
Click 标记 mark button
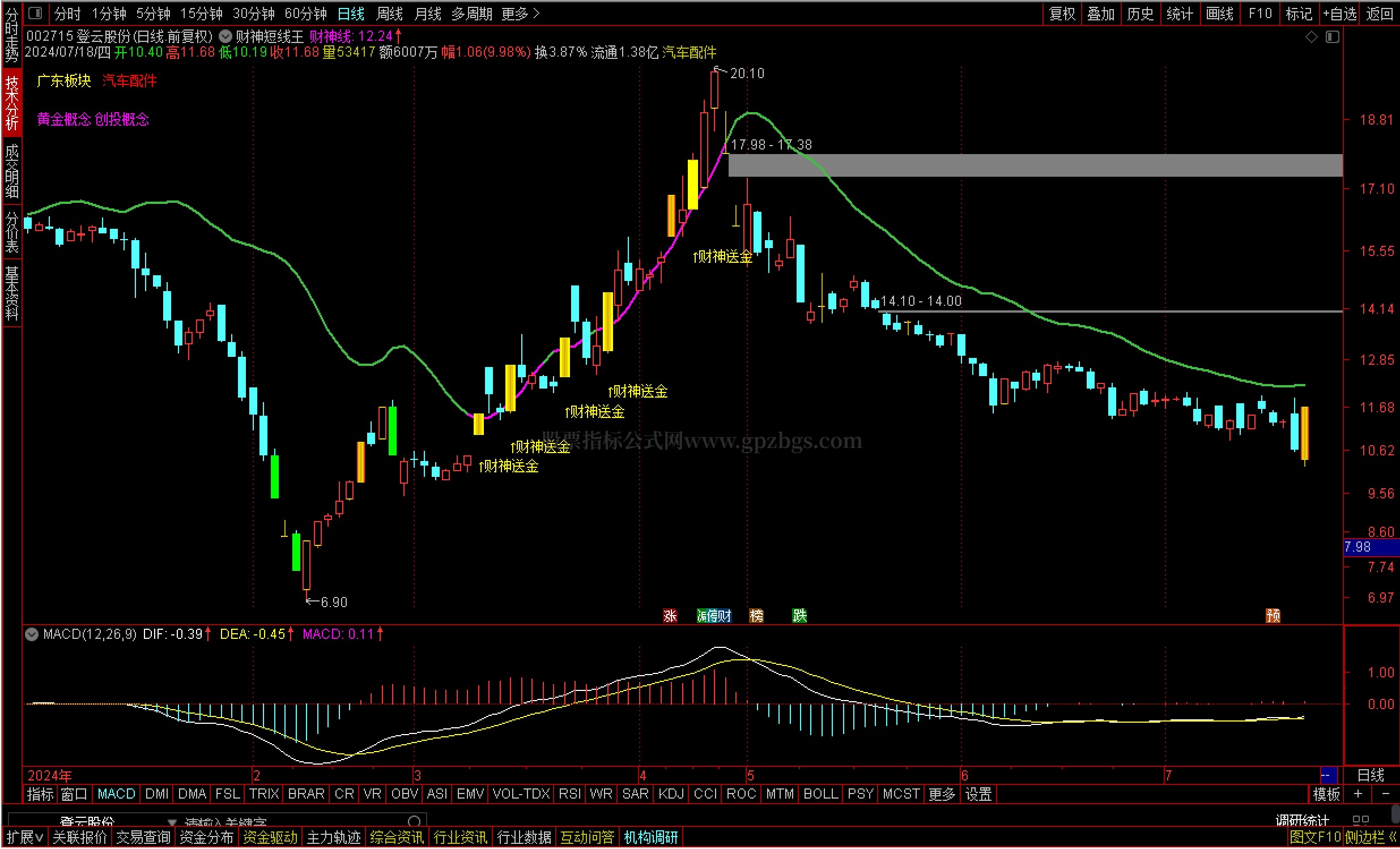click(1299, 14)
